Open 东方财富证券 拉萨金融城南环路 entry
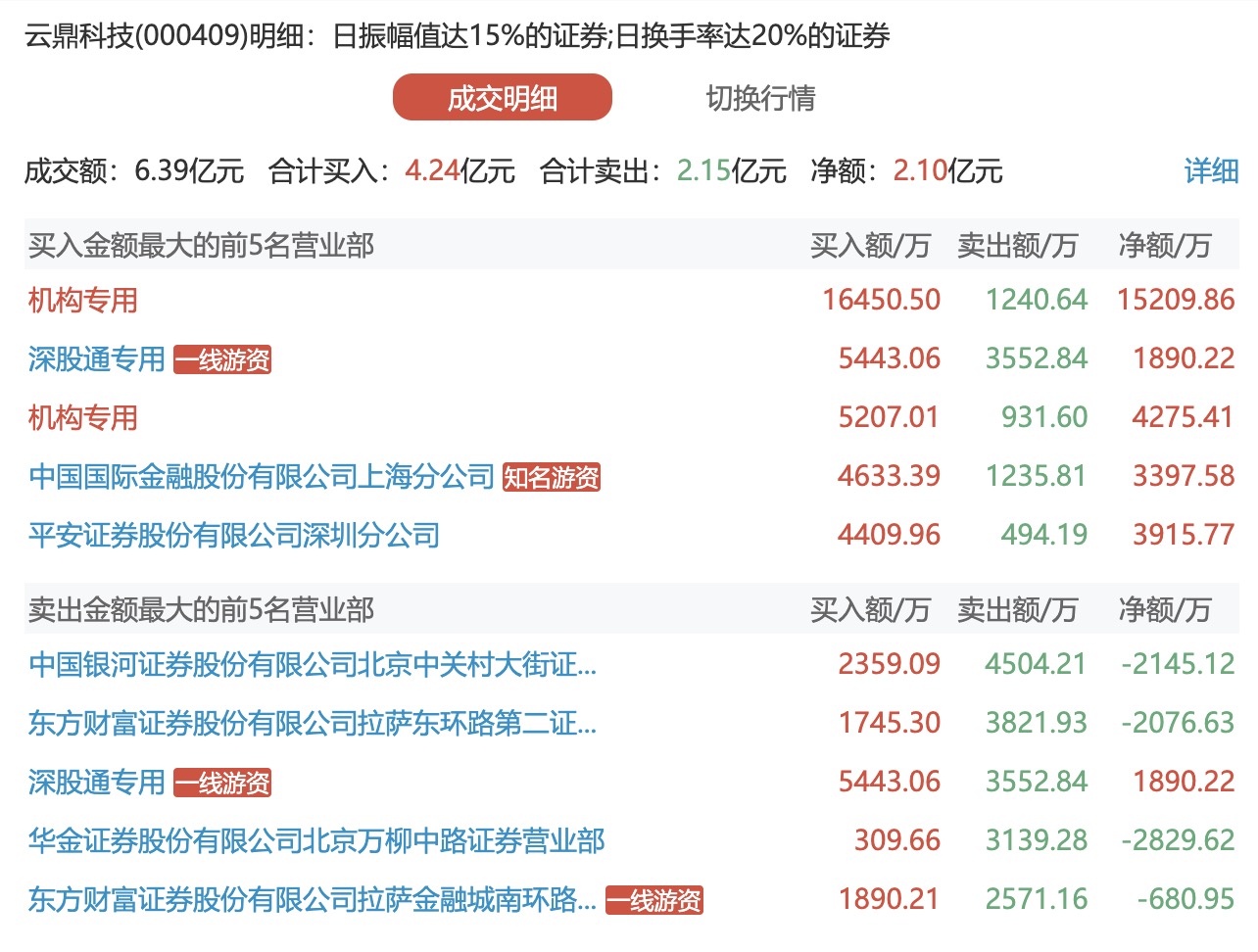Viewport: 1258px width, 952px height. 312,900
